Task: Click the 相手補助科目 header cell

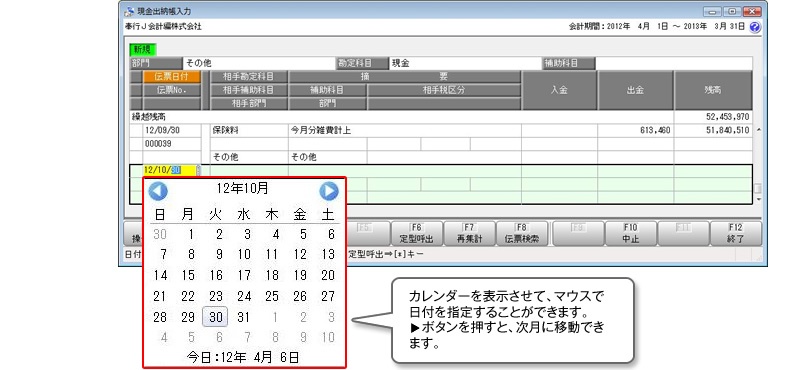Action: pos(248,90)
